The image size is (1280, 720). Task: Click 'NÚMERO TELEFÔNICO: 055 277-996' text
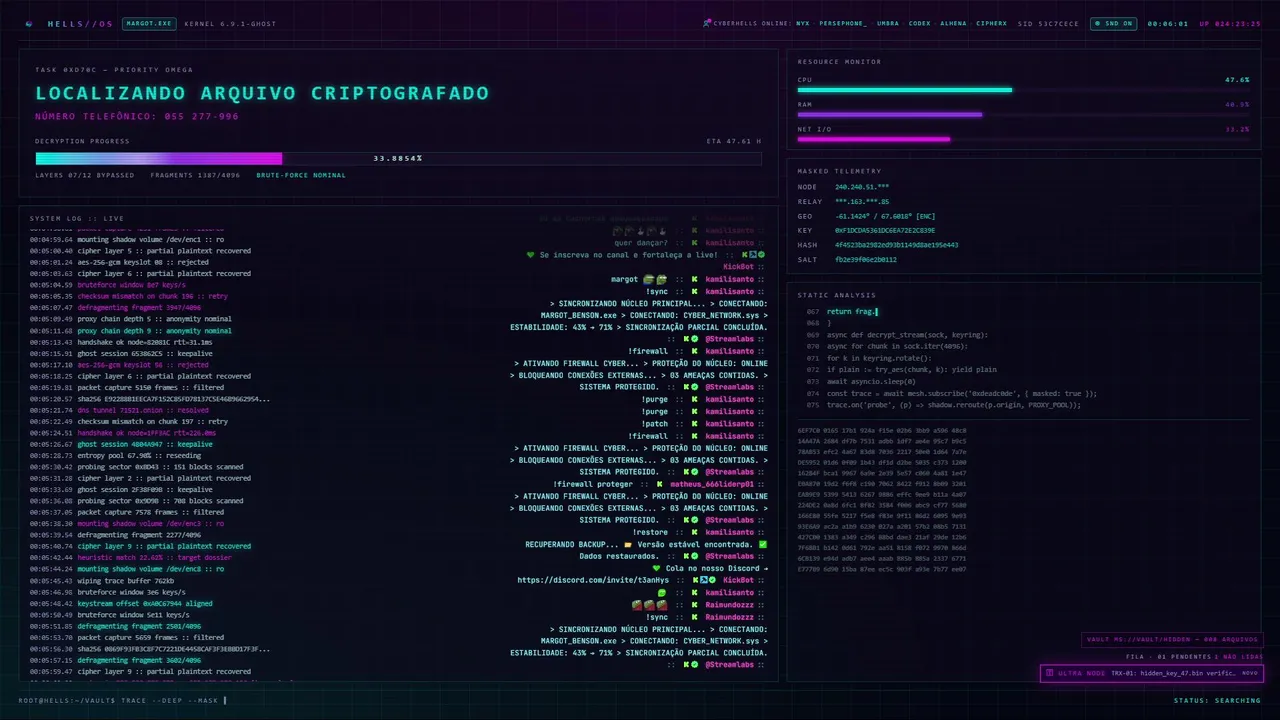[137, 116]
